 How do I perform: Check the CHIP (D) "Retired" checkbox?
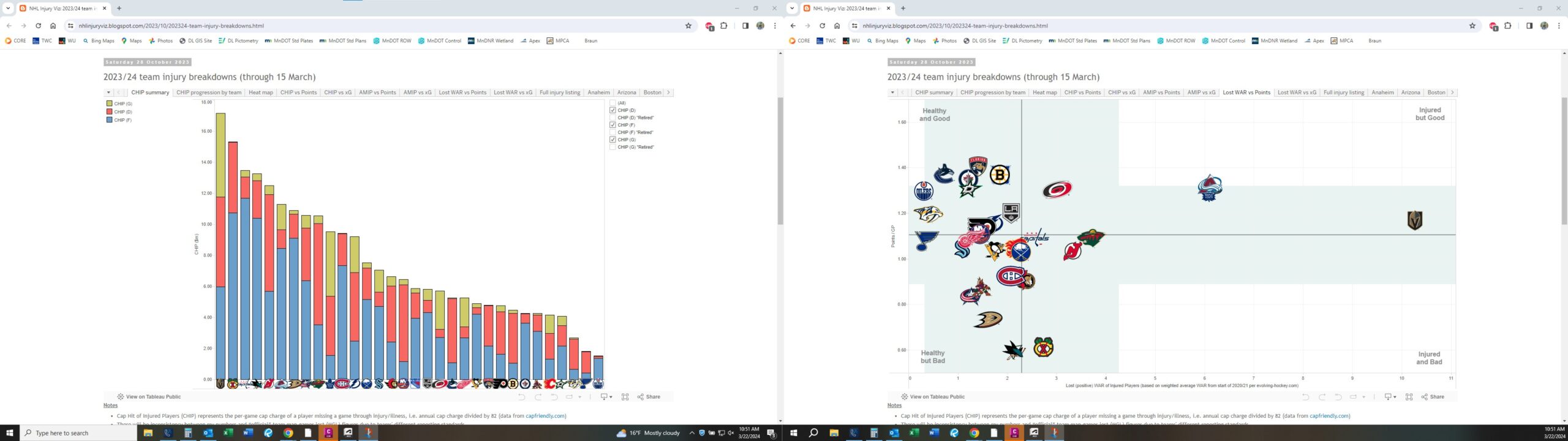(x=612, y=118)
